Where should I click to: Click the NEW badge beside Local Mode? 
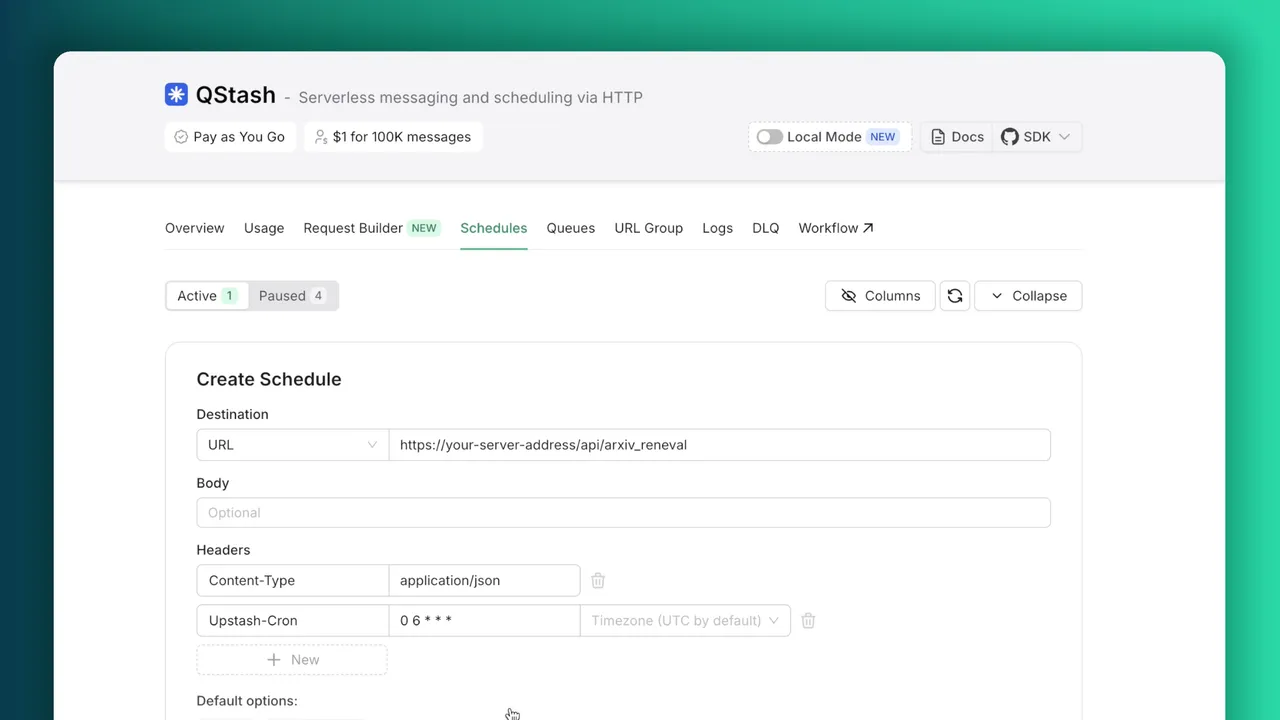pyautogui.click(x=882, y=137)
